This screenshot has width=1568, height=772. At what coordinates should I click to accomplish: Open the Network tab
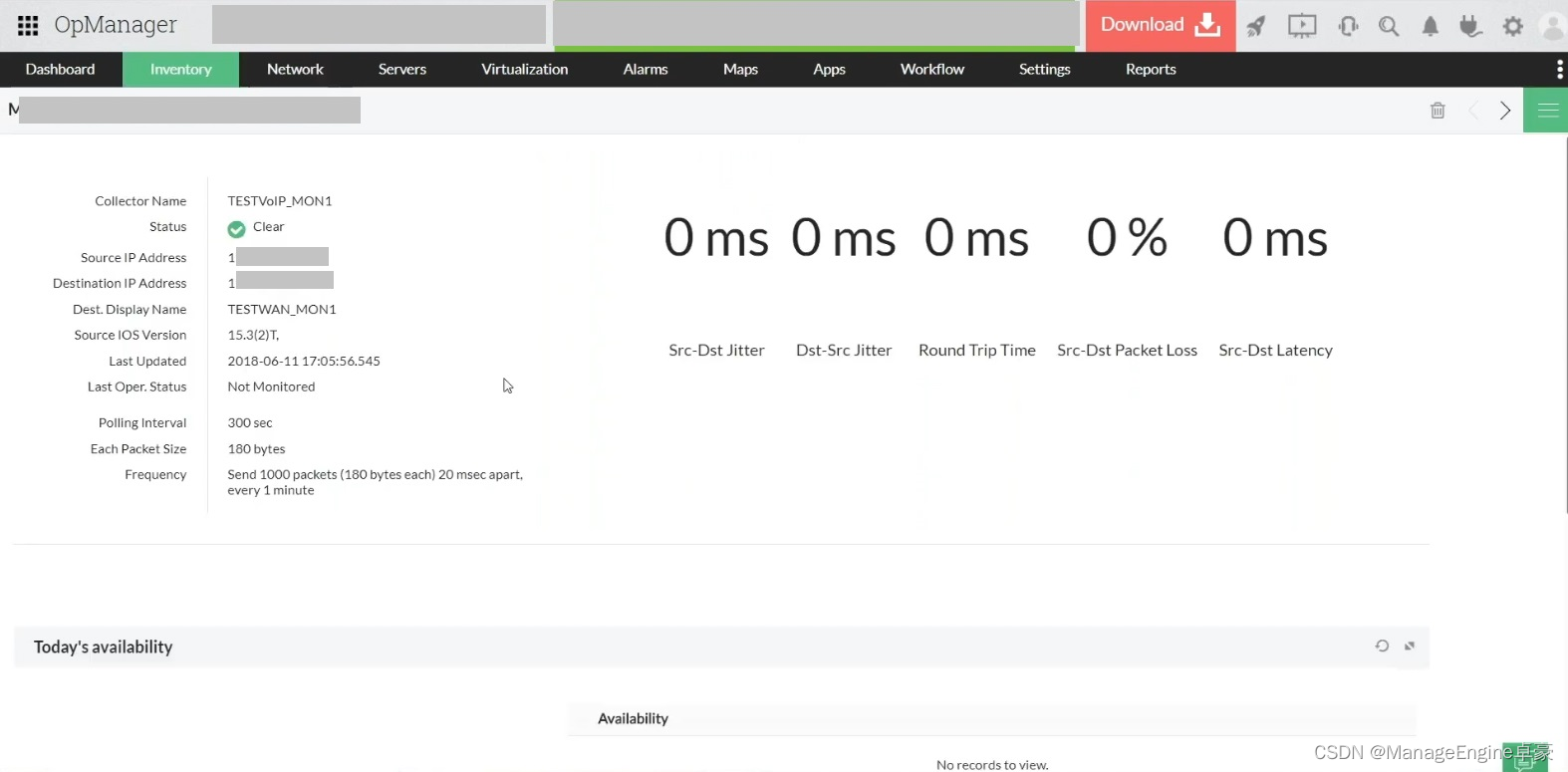[x=295, y=69]
